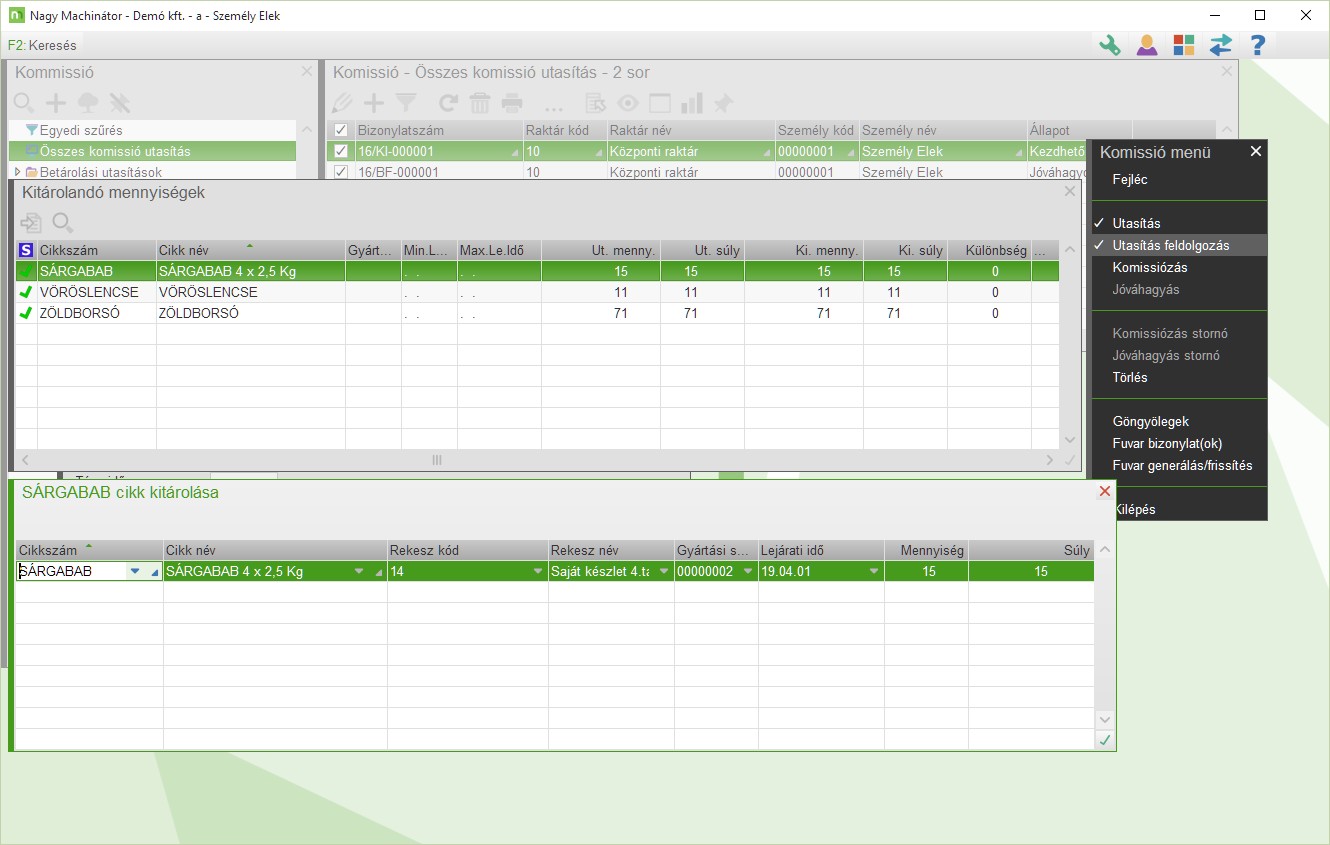Close the Kitárolandó mennyiségek panel
The height and width of the screenshot is (845, 1330).
click(1070, 191)
